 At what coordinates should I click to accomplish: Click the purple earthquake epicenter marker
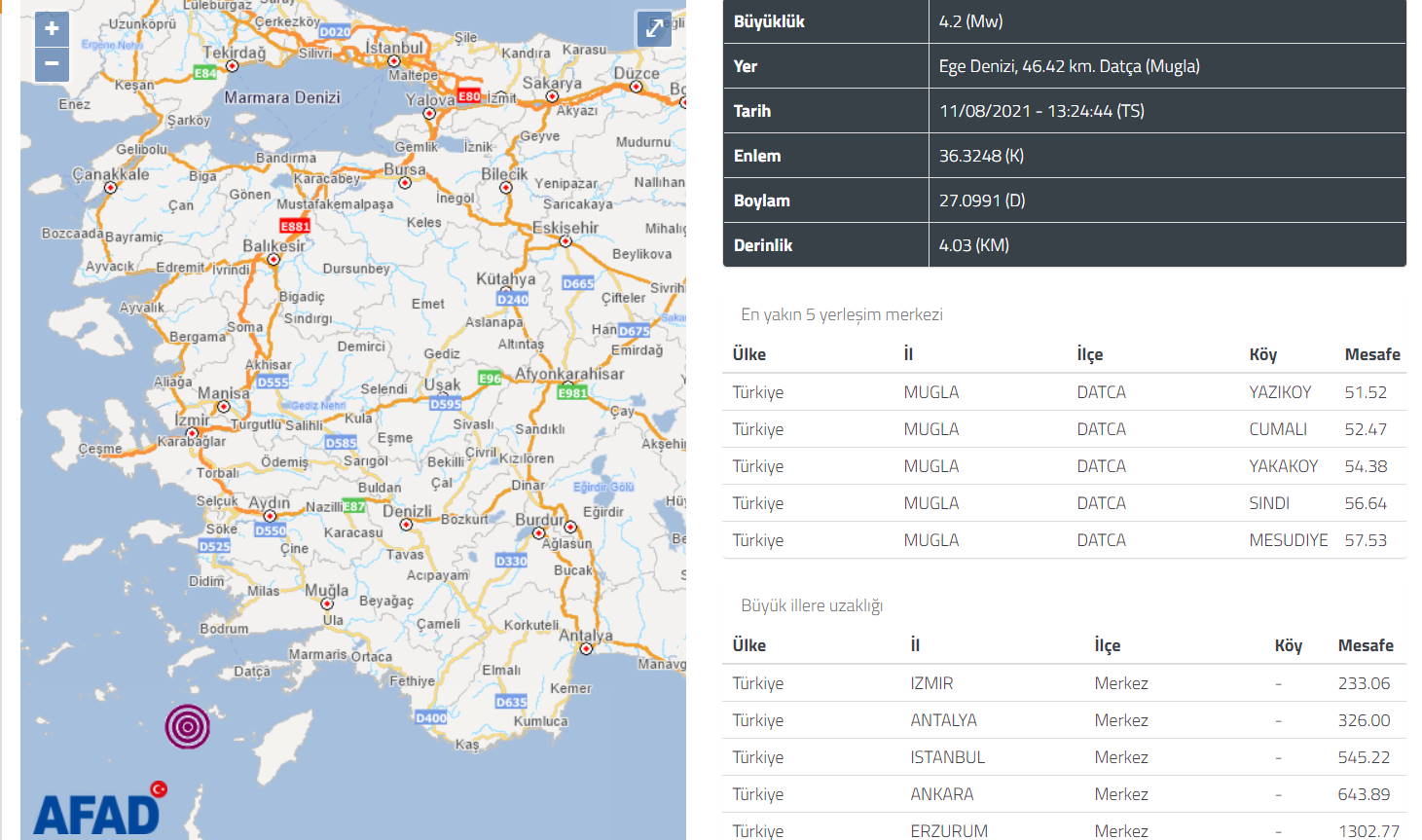pyautogui.click(x=188, y=726)
